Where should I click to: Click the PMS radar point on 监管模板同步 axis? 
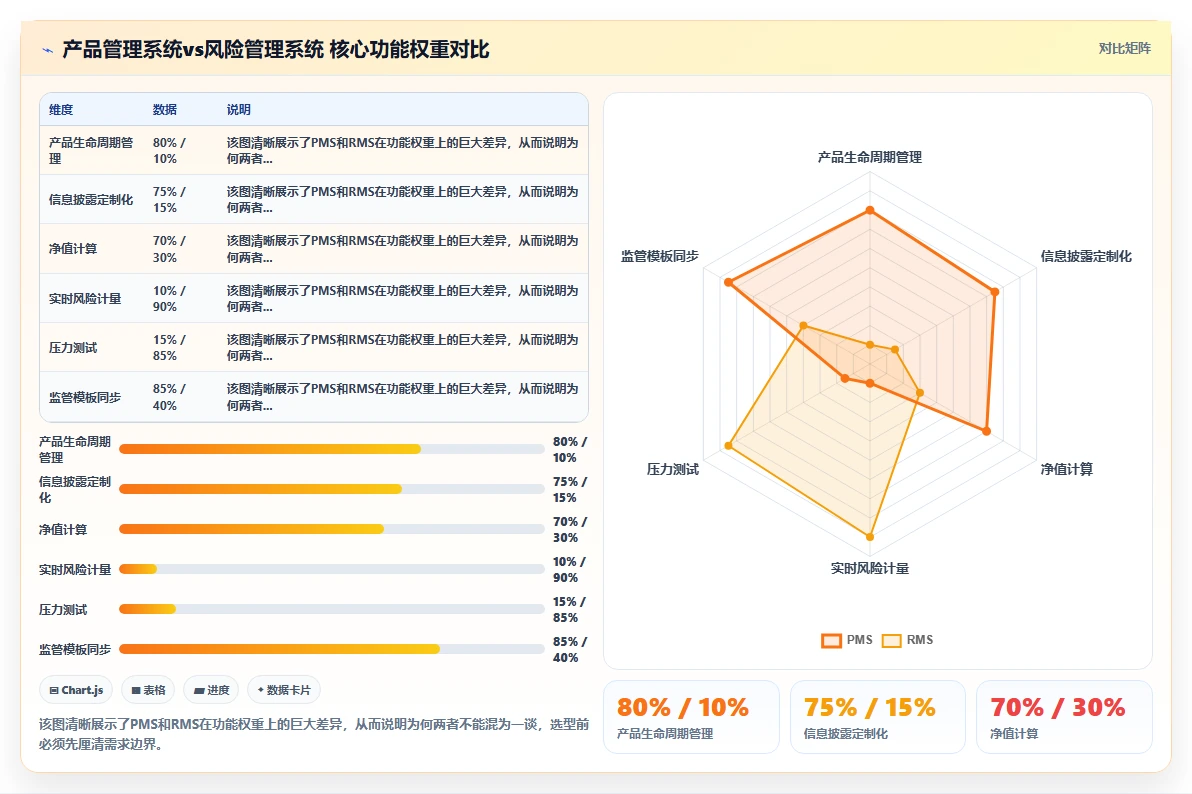pos(728,282)
